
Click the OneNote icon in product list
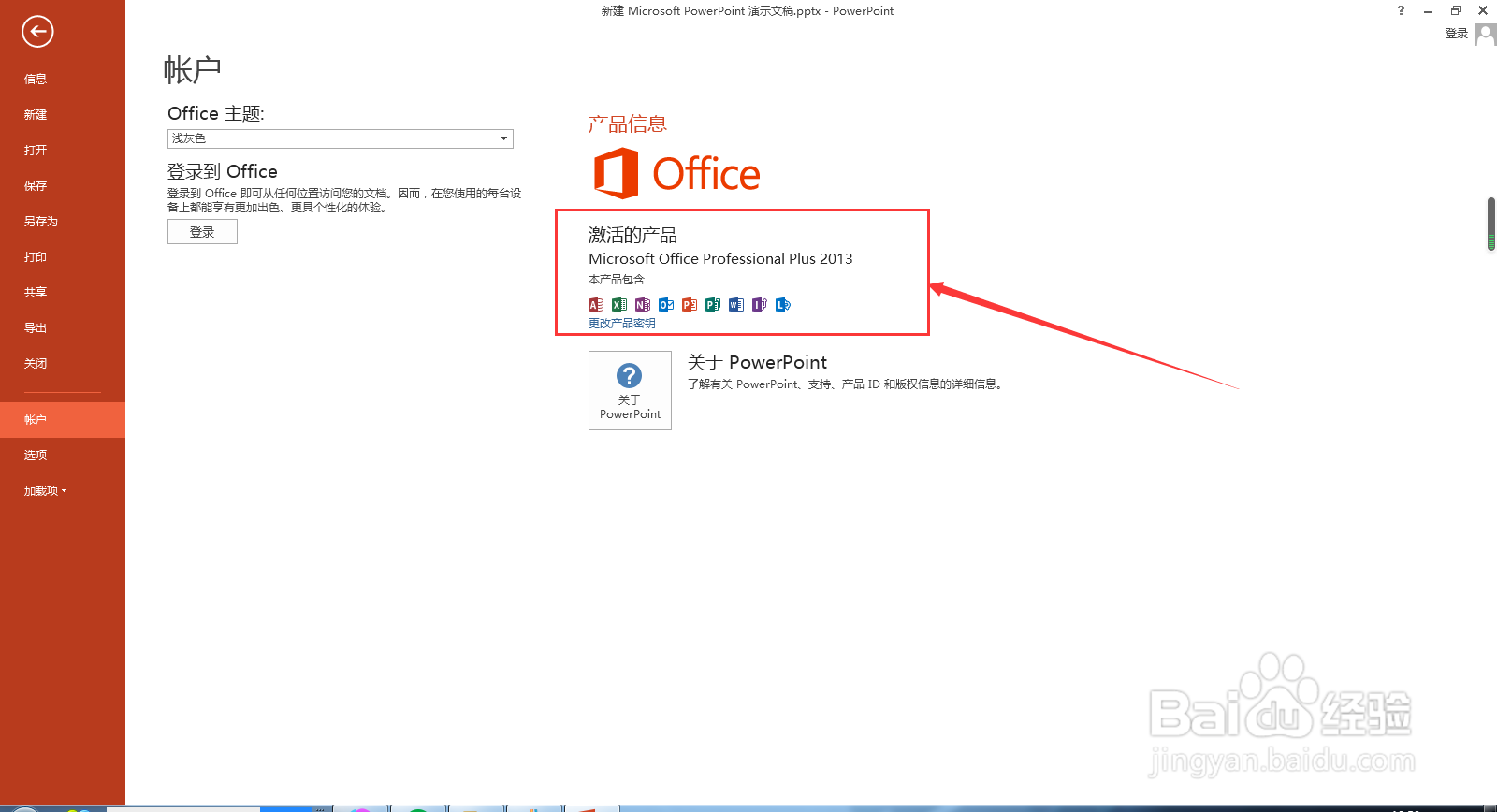643,305
